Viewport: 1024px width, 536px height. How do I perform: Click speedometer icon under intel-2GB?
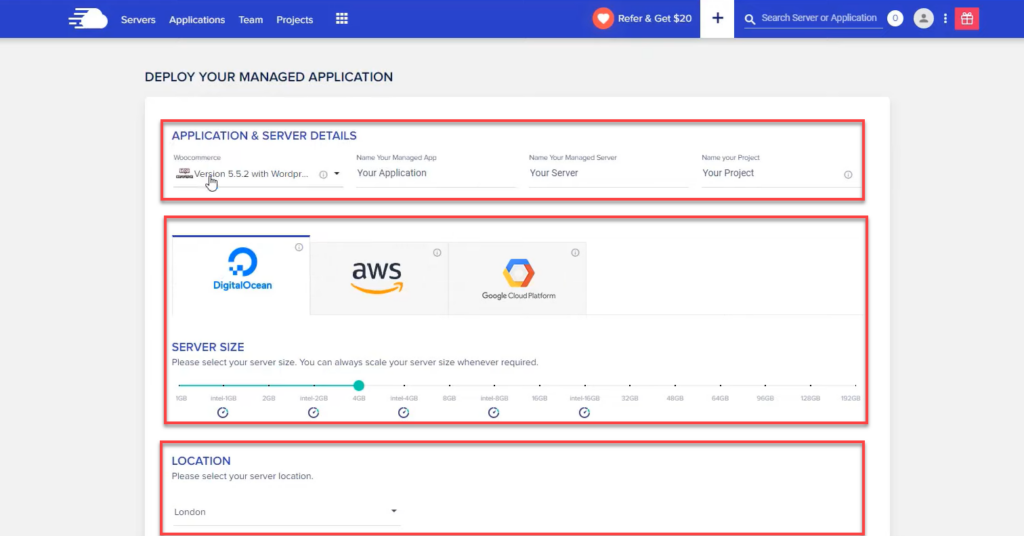(x=313, y=413)
